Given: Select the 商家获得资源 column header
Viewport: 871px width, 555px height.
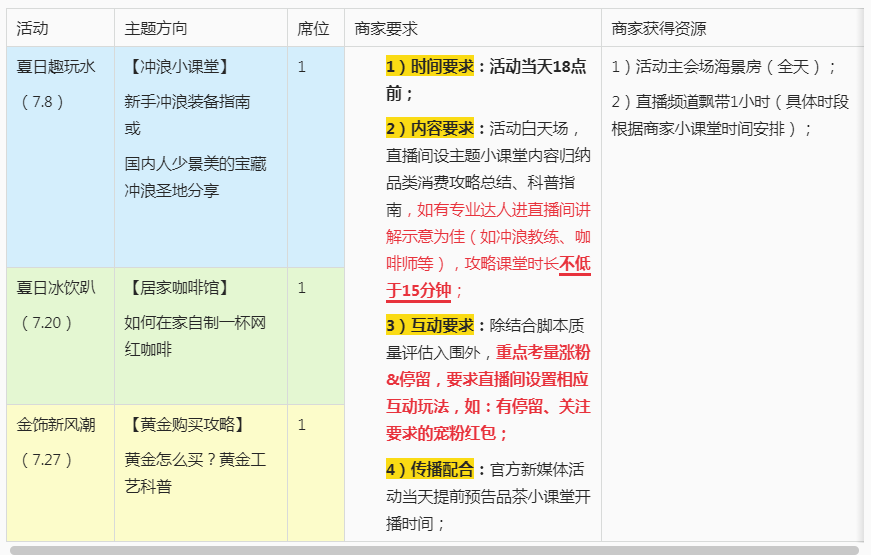Looking at the screenshot, I should (x=659, y=29).
